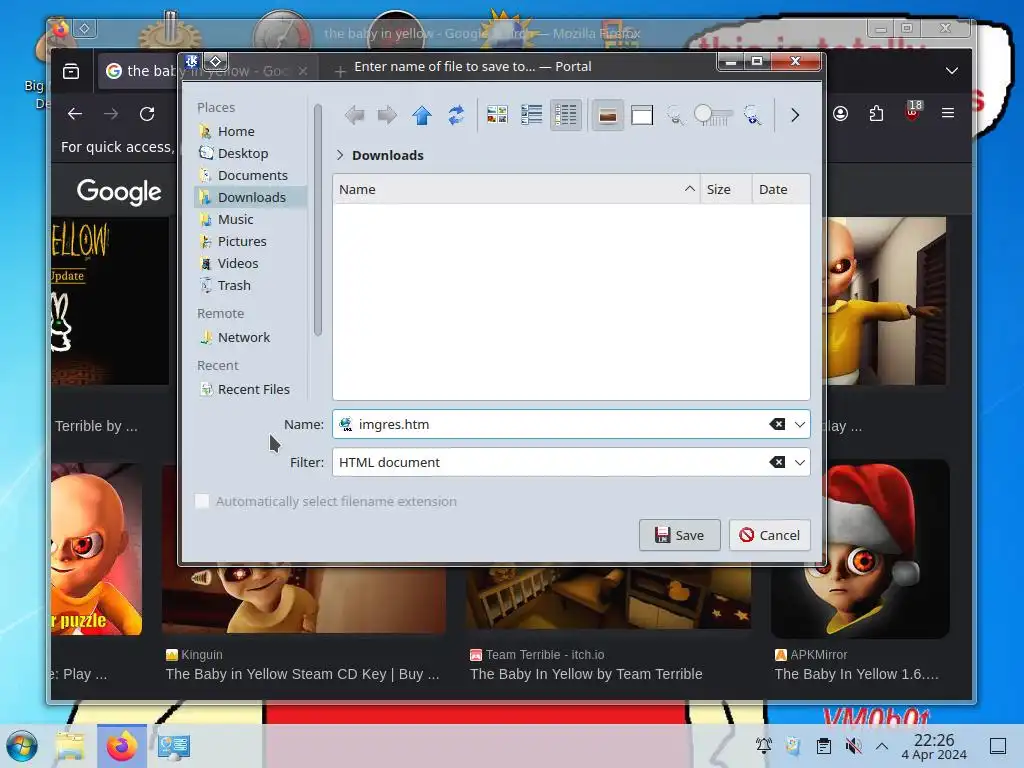Clear the Name field text
The image size is (1024, 768).
coord(777,424)
